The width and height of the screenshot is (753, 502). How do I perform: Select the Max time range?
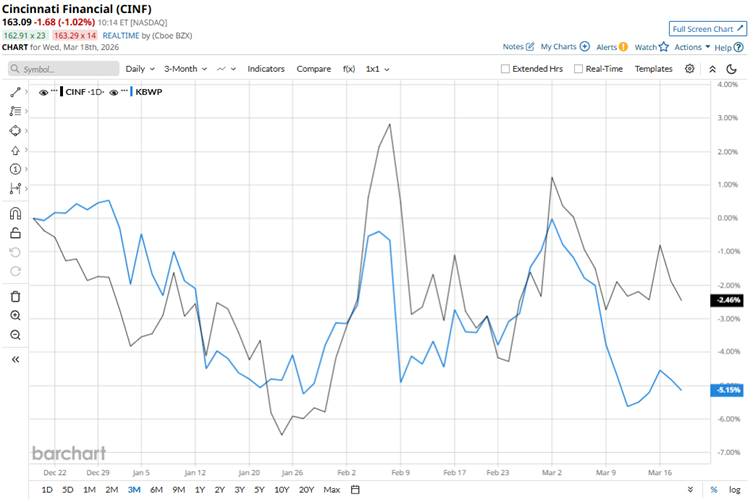[x=332, y=490]
